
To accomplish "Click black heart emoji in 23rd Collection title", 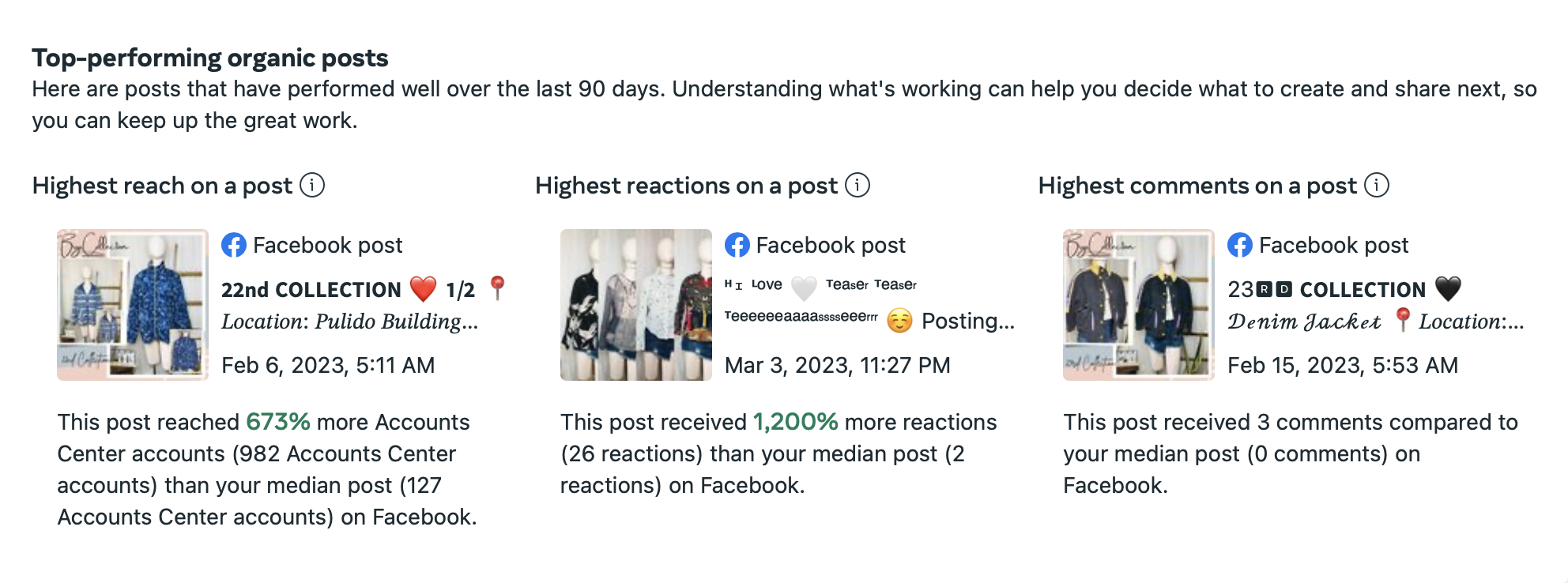I will [1448, 289].
